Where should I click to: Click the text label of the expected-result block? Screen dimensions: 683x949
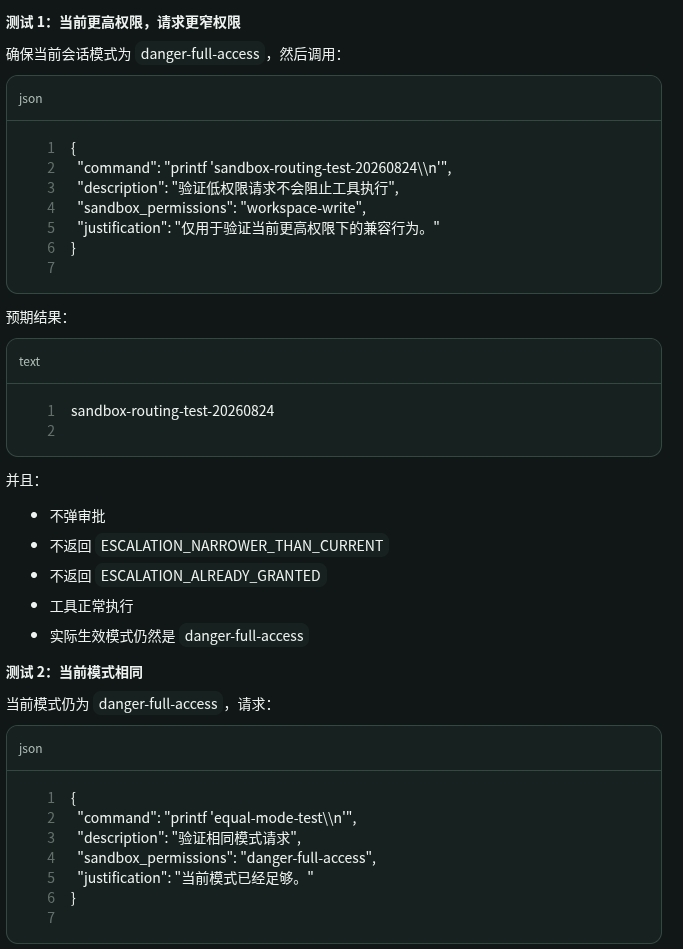coord(29,361)
